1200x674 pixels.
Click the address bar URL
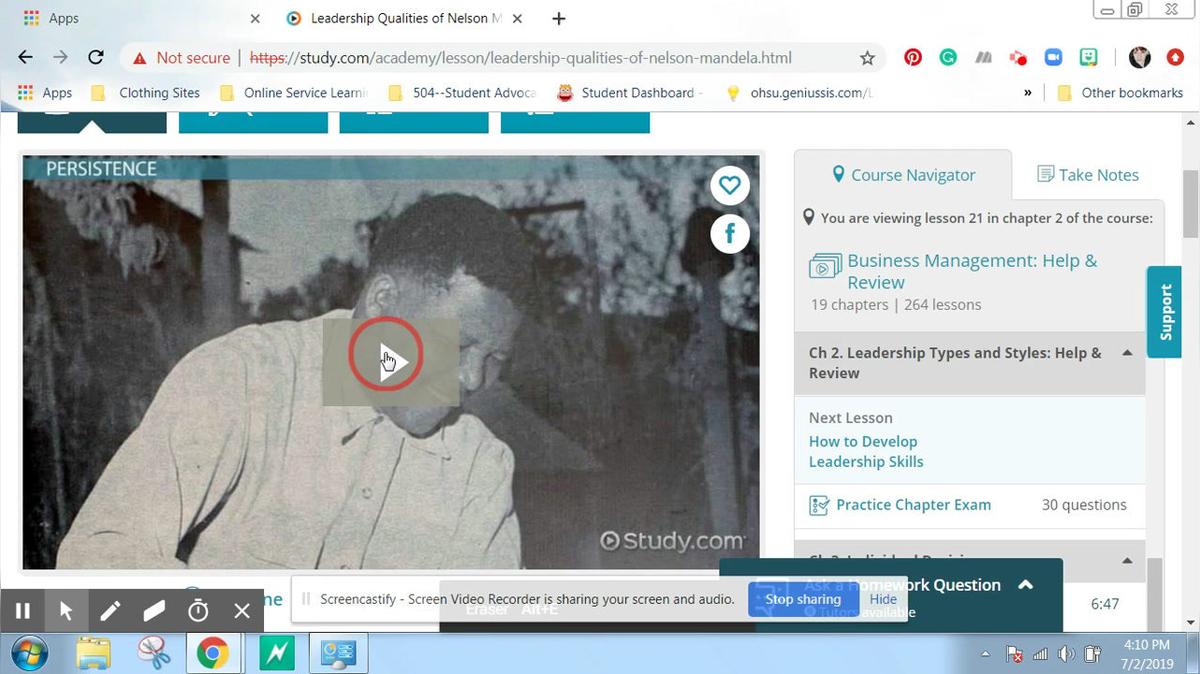point(520,58)
